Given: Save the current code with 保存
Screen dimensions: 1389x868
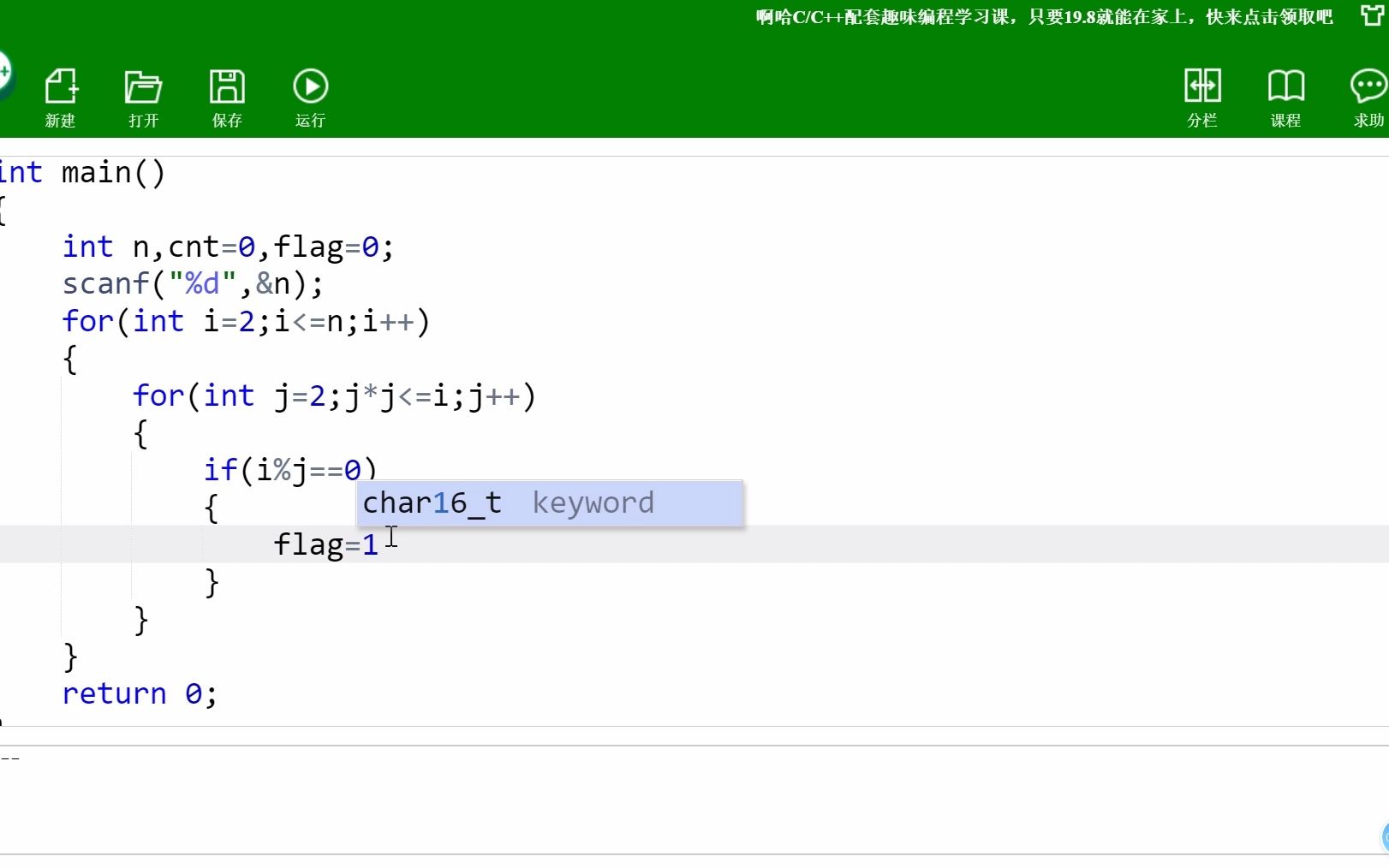Looking at the screenshot, I should pos(226,96).
